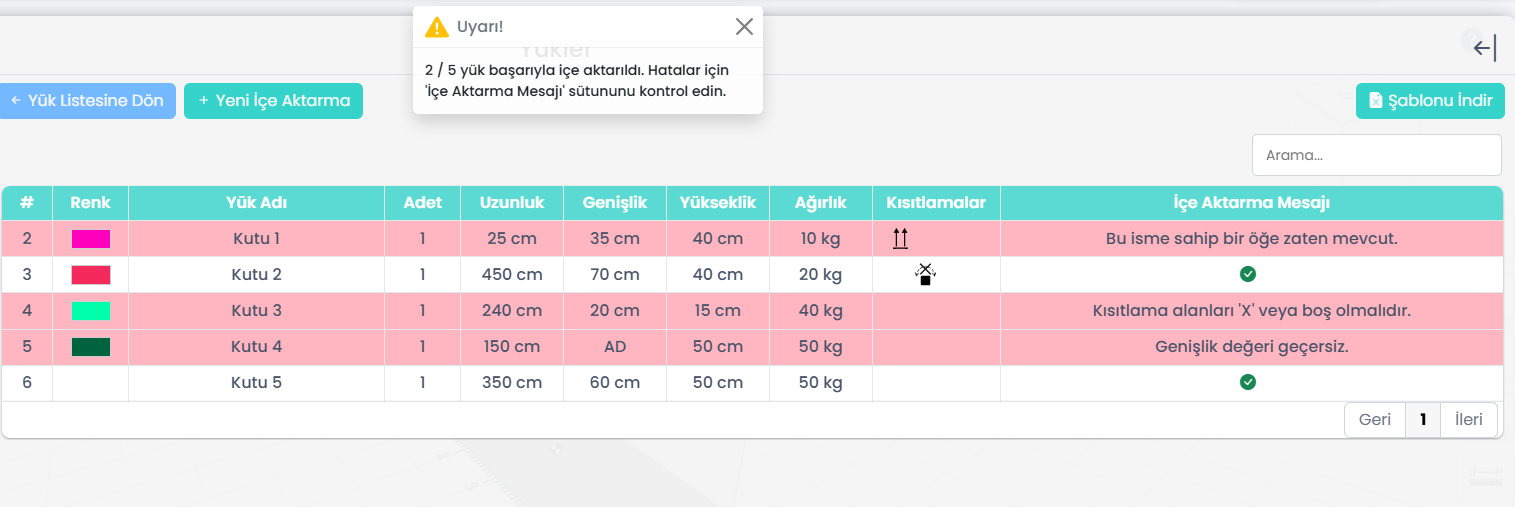
Task: Click the green success checkmark for Kutu 2
Action: [1248, 274]
